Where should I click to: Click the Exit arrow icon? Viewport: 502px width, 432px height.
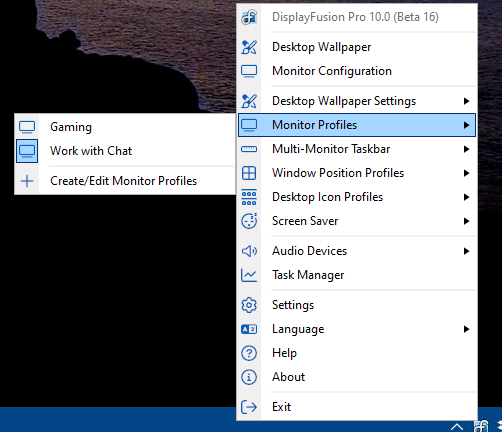[x=249, y=407]
